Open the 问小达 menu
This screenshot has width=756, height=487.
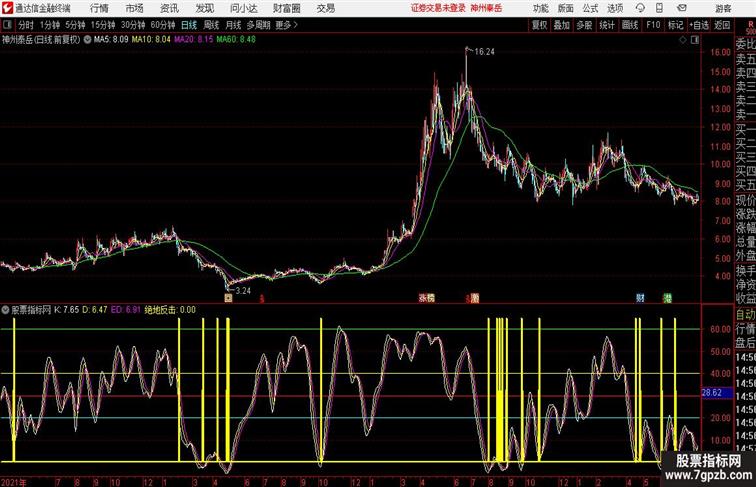click(243, 8)
